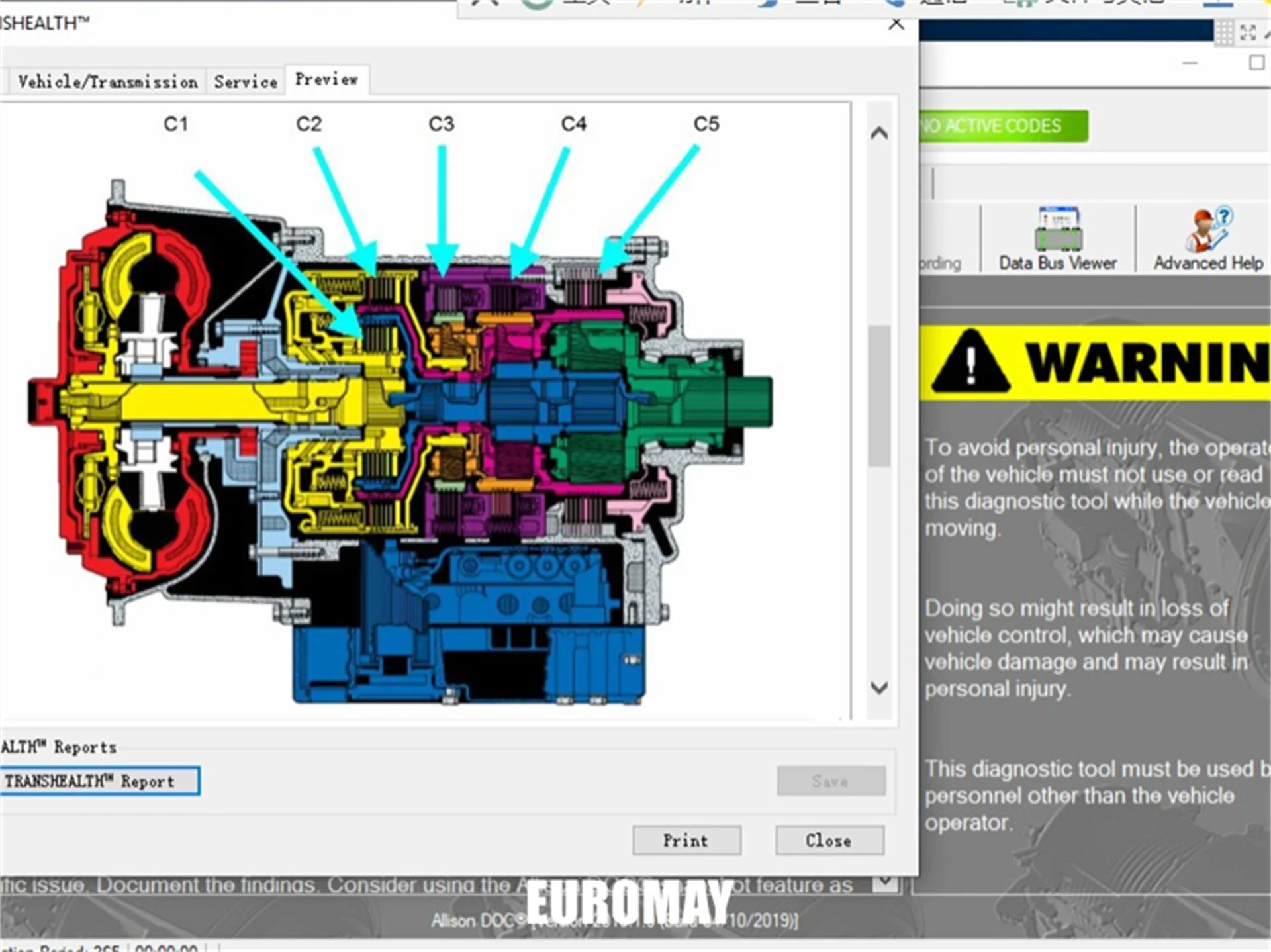Click the black warning triangle icon
Image resolution: width=1271 pixels, height=952 pixels.
970,363
